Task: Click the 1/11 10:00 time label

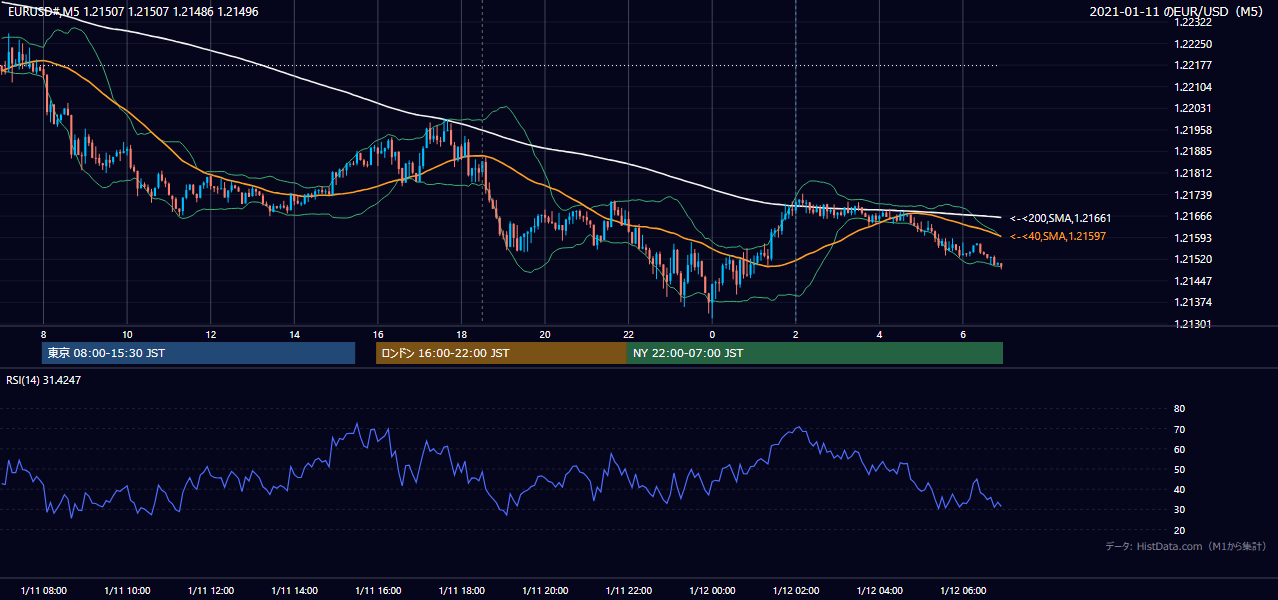Action: click(127, 590)
